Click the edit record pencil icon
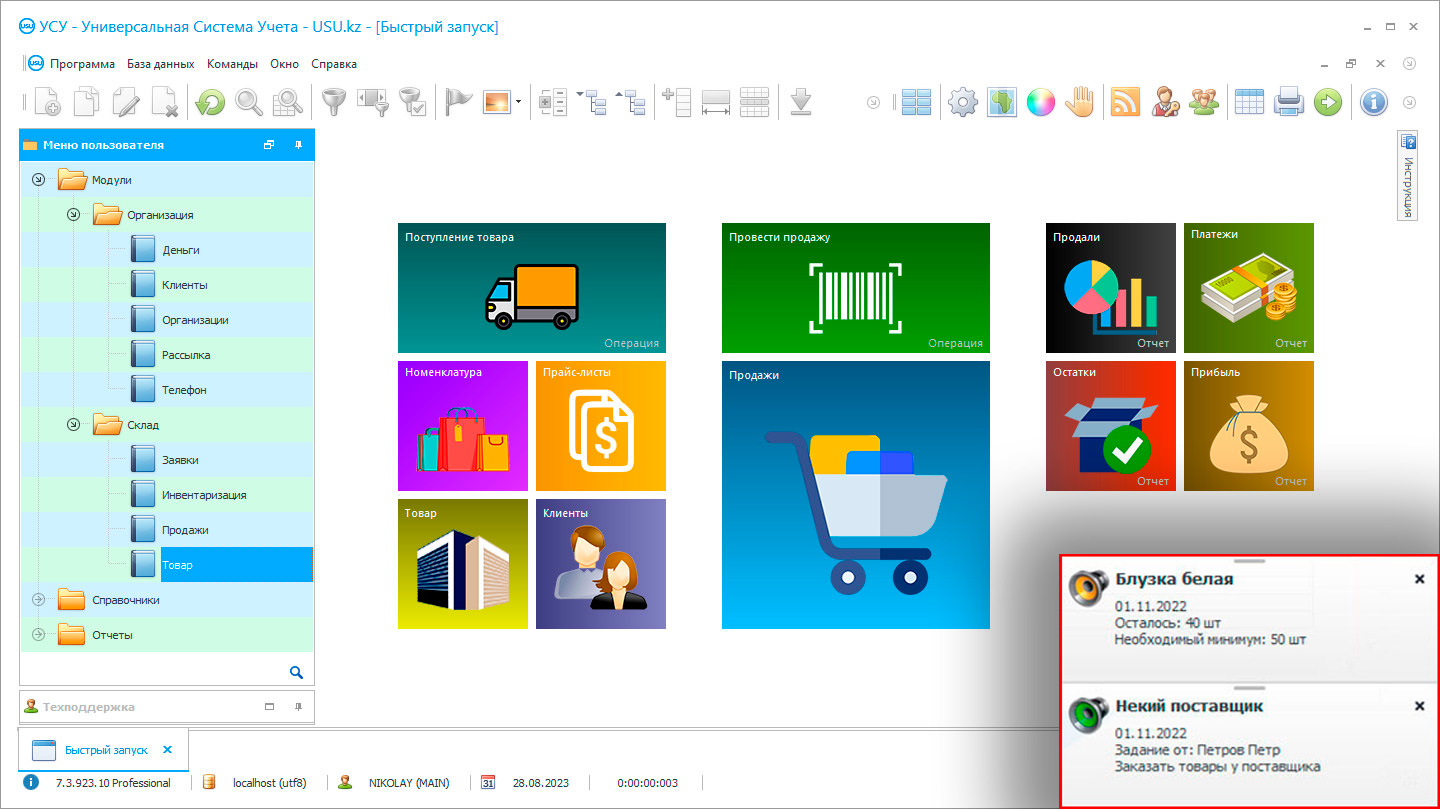 pyautogui.click(x=126, y=102)
